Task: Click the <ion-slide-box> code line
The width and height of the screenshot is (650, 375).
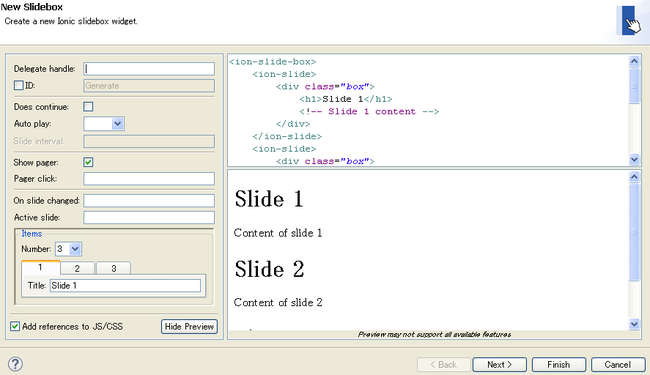Action: 273,62
